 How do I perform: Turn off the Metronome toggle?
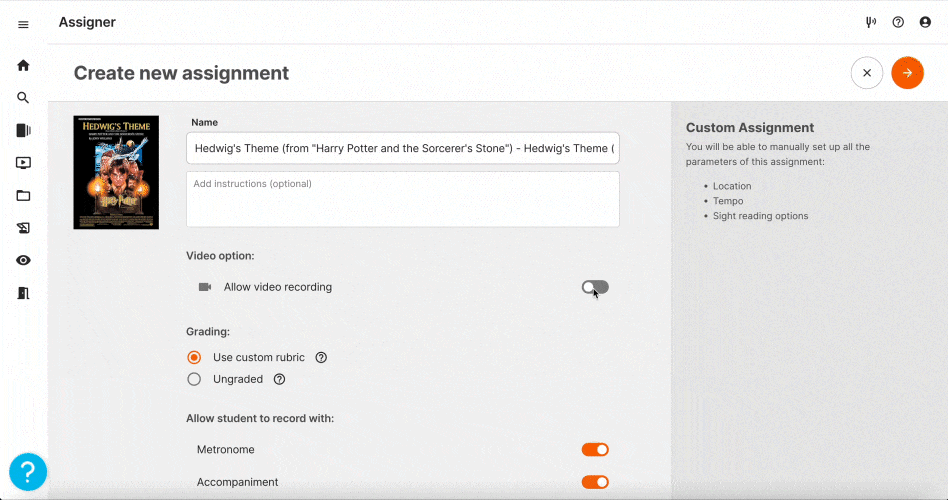[595, 450]
